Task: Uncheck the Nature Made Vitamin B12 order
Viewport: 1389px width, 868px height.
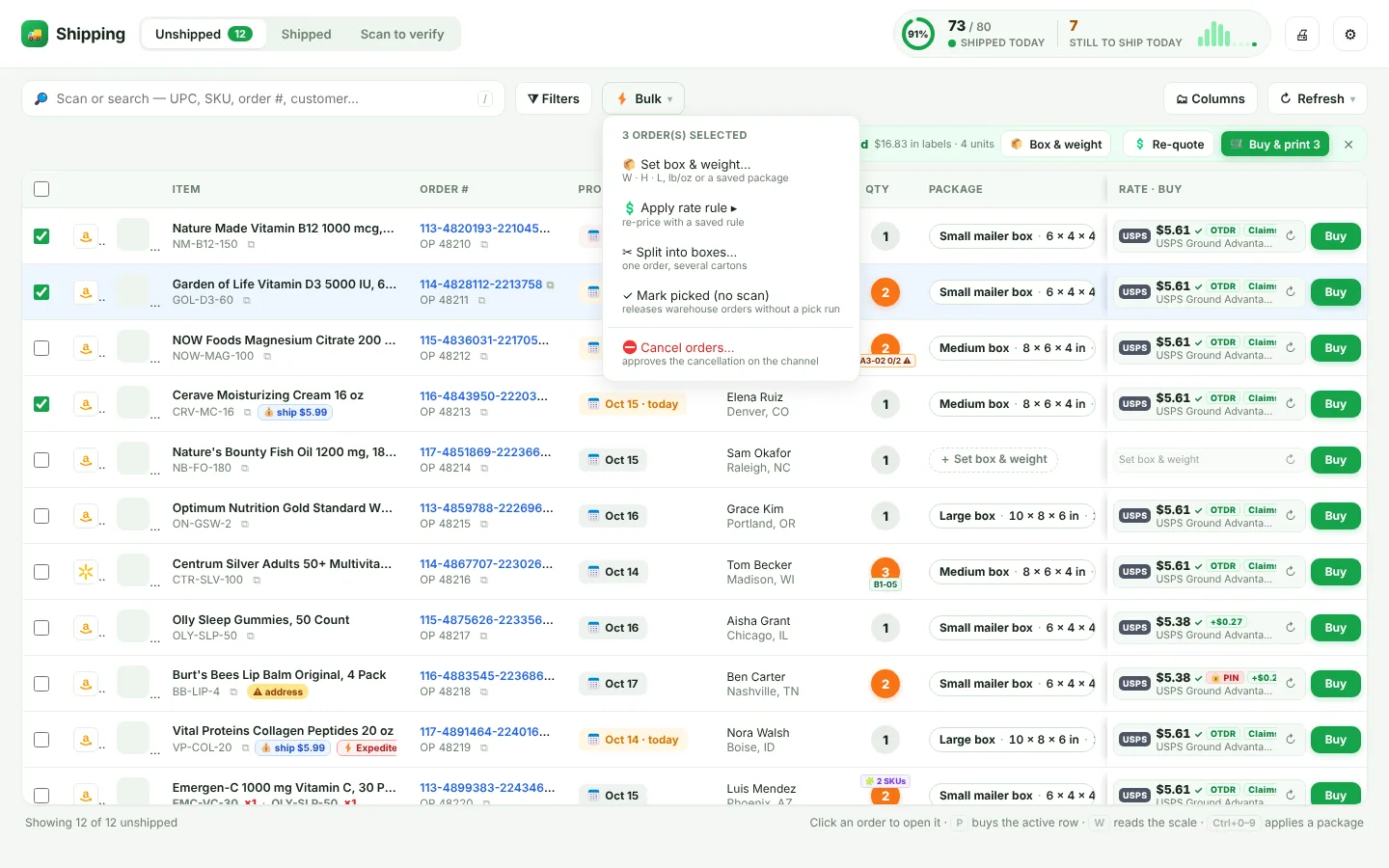Action: (x=41, y=236)
